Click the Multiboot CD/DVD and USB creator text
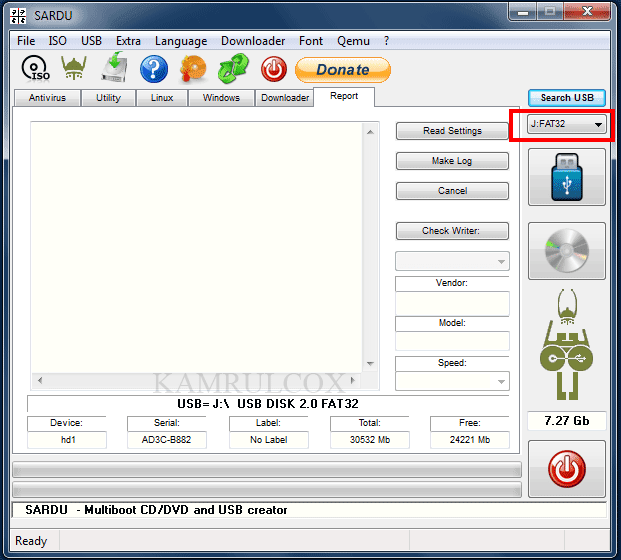Viewport: 621px width, 560px height. (186, 510)
